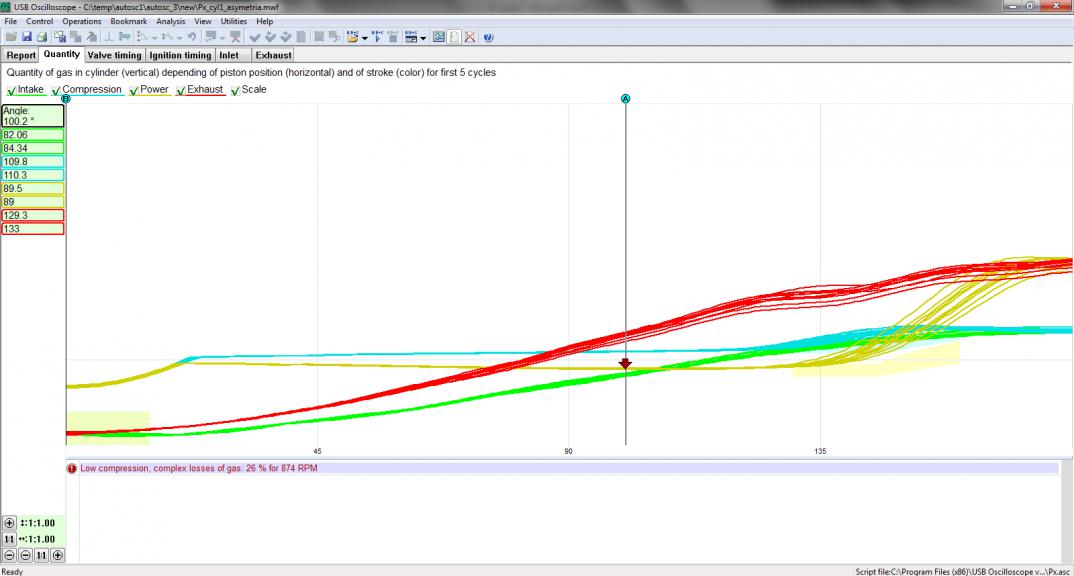The height and width of the screenshot is (576, 1074).
Task: Click the red X toolbar icon
Action: (470, 37)
